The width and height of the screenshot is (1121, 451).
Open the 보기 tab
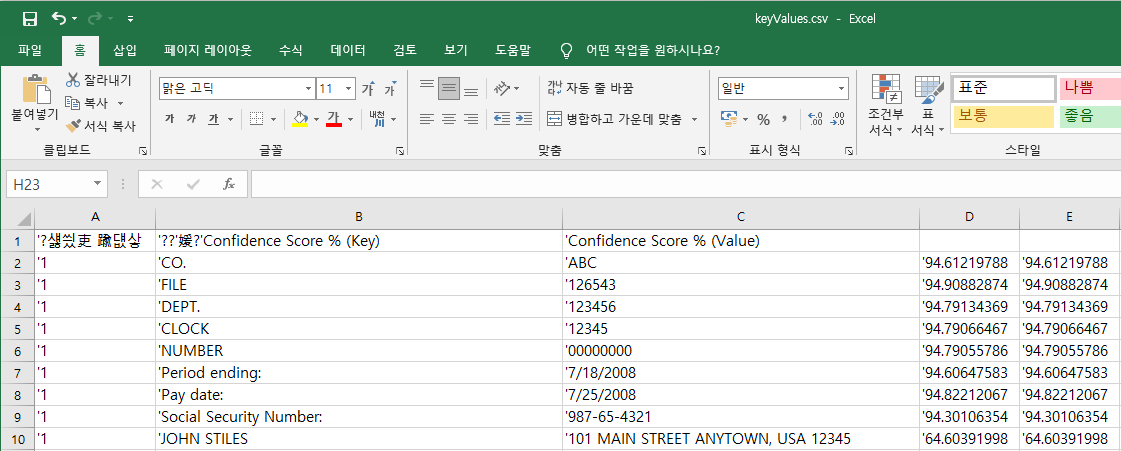coord(455,50)
